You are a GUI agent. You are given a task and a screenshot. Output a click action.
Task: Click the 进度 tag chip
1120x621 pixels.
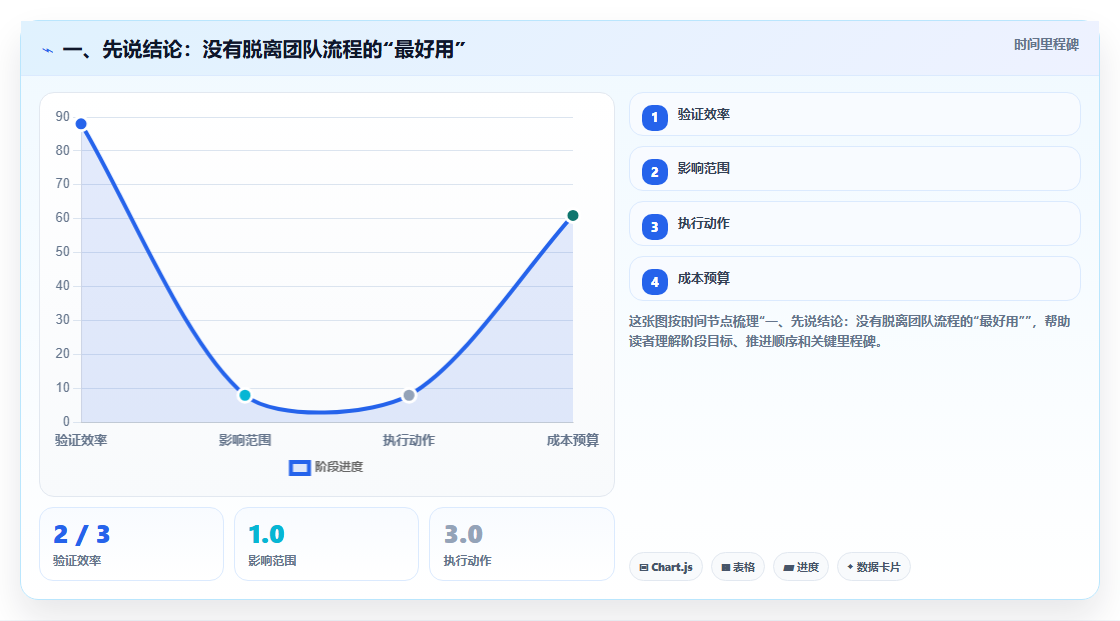801,567
